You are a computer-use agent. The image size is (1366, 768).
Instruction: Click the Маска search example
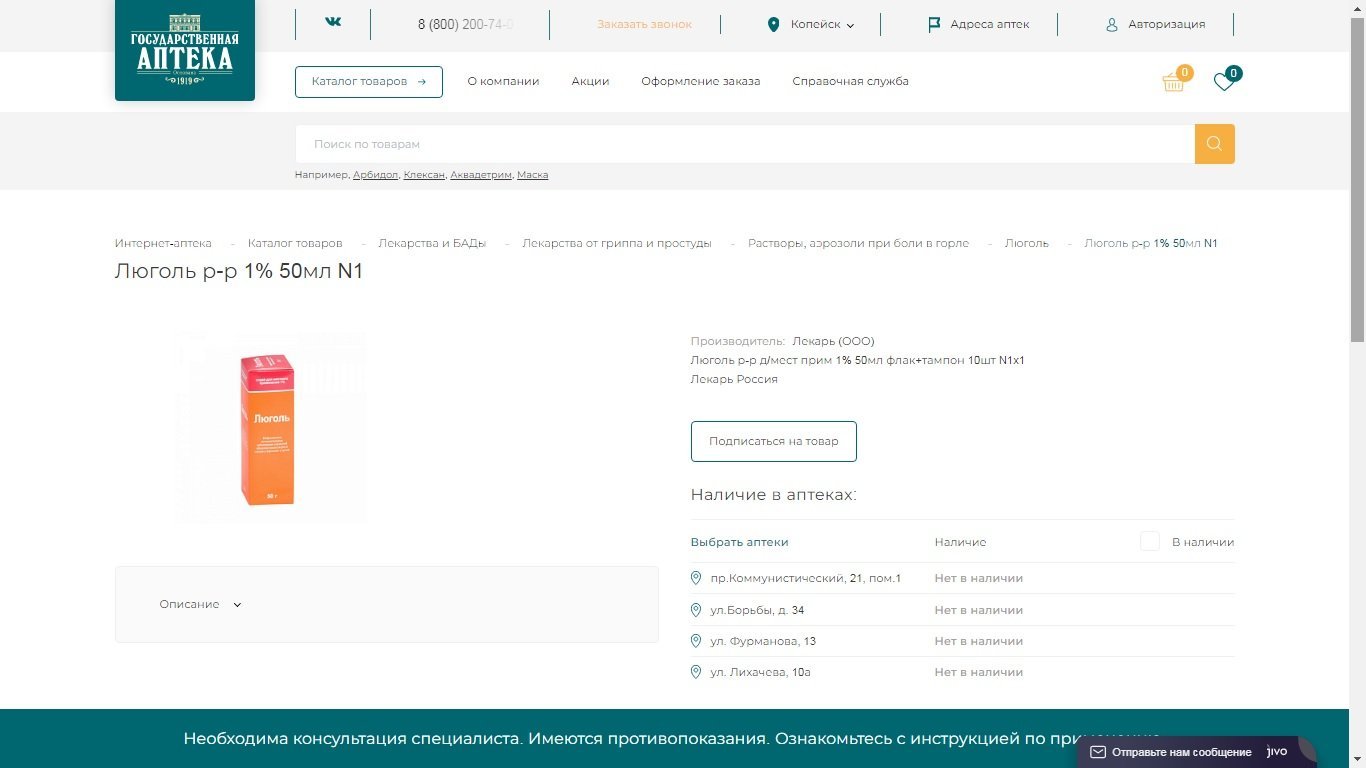tap(532, 175)
